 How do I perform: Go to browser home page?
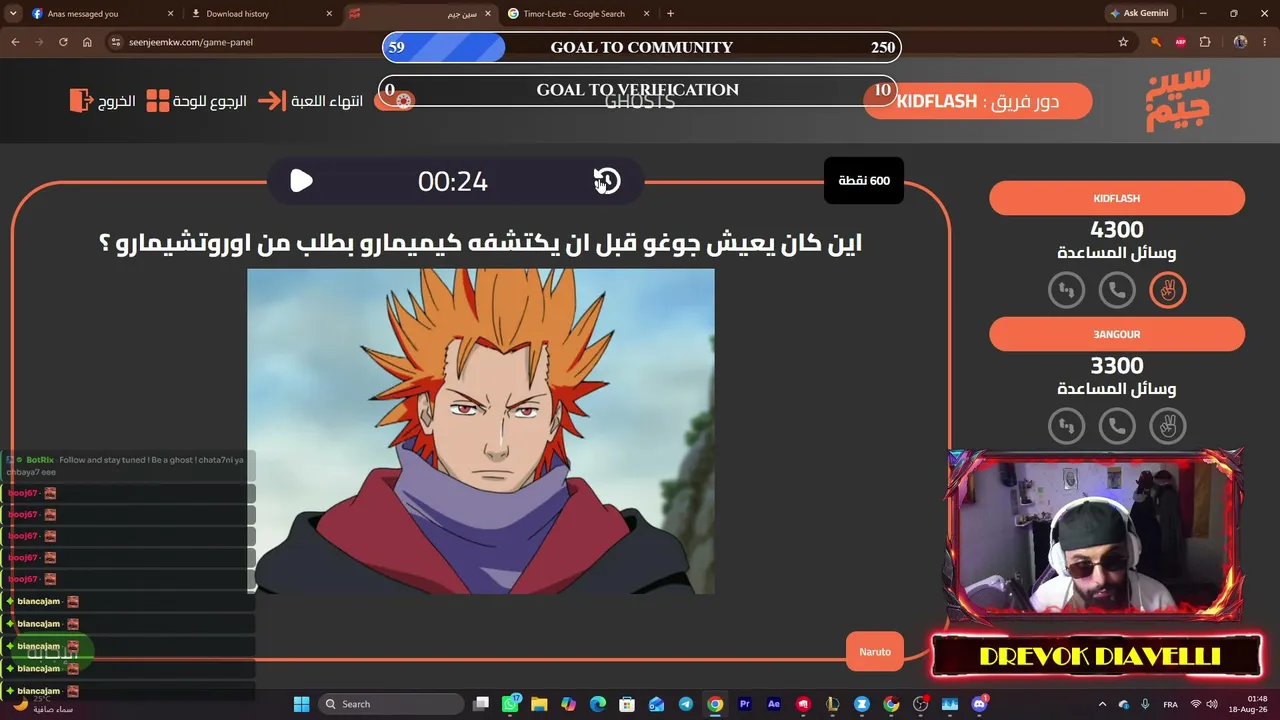(x=87, y=42)
